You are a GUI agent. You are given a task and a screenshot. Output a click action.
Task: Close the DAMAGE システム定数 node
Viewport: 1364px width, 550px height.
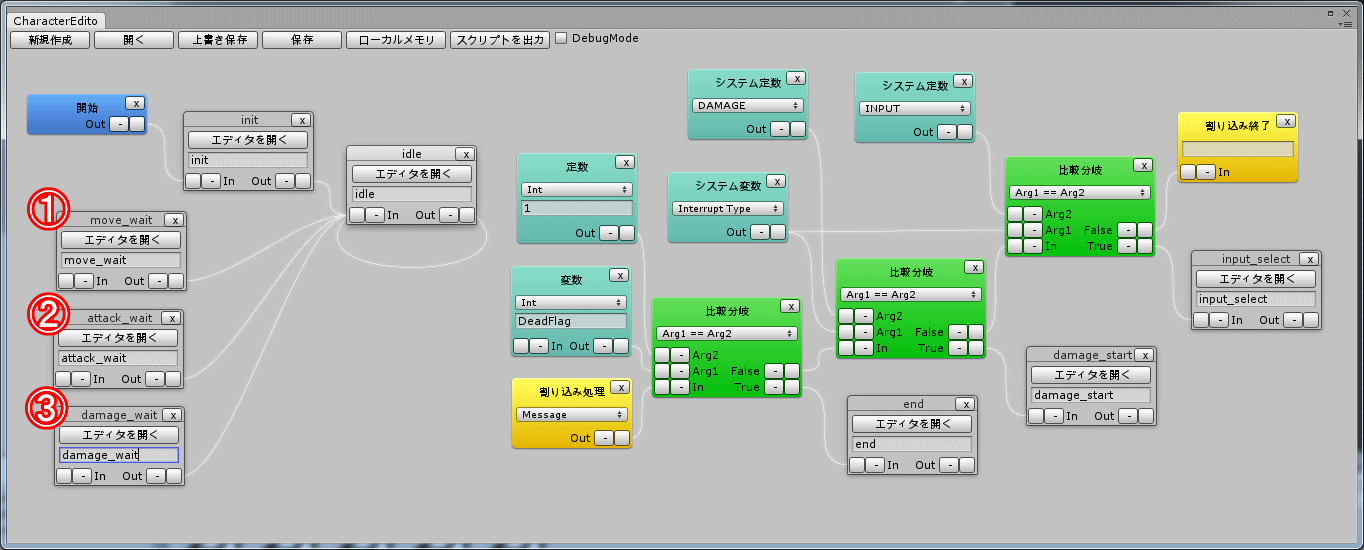click(796, 78)
